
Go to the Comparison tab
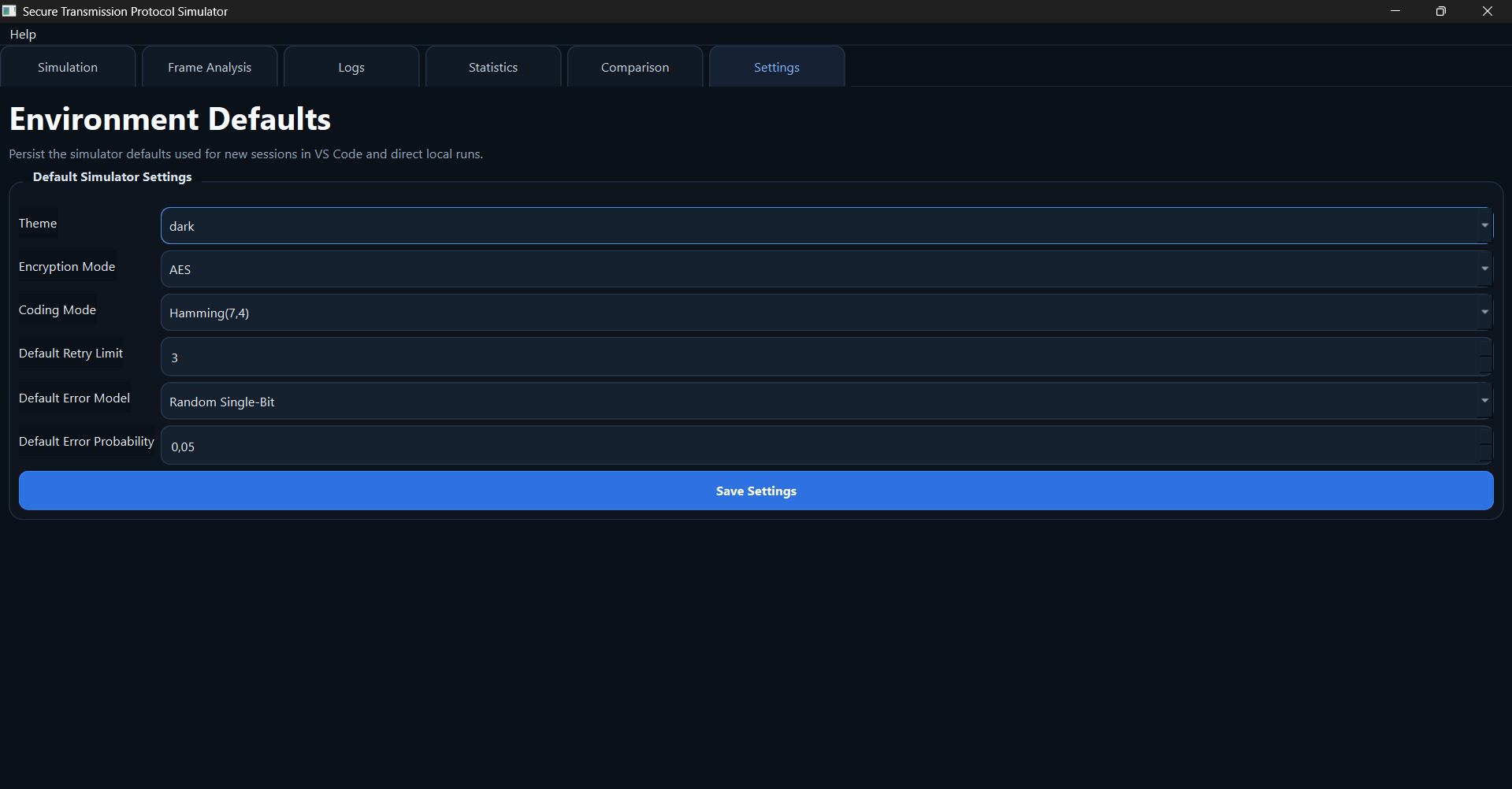[x=635, y=67]
